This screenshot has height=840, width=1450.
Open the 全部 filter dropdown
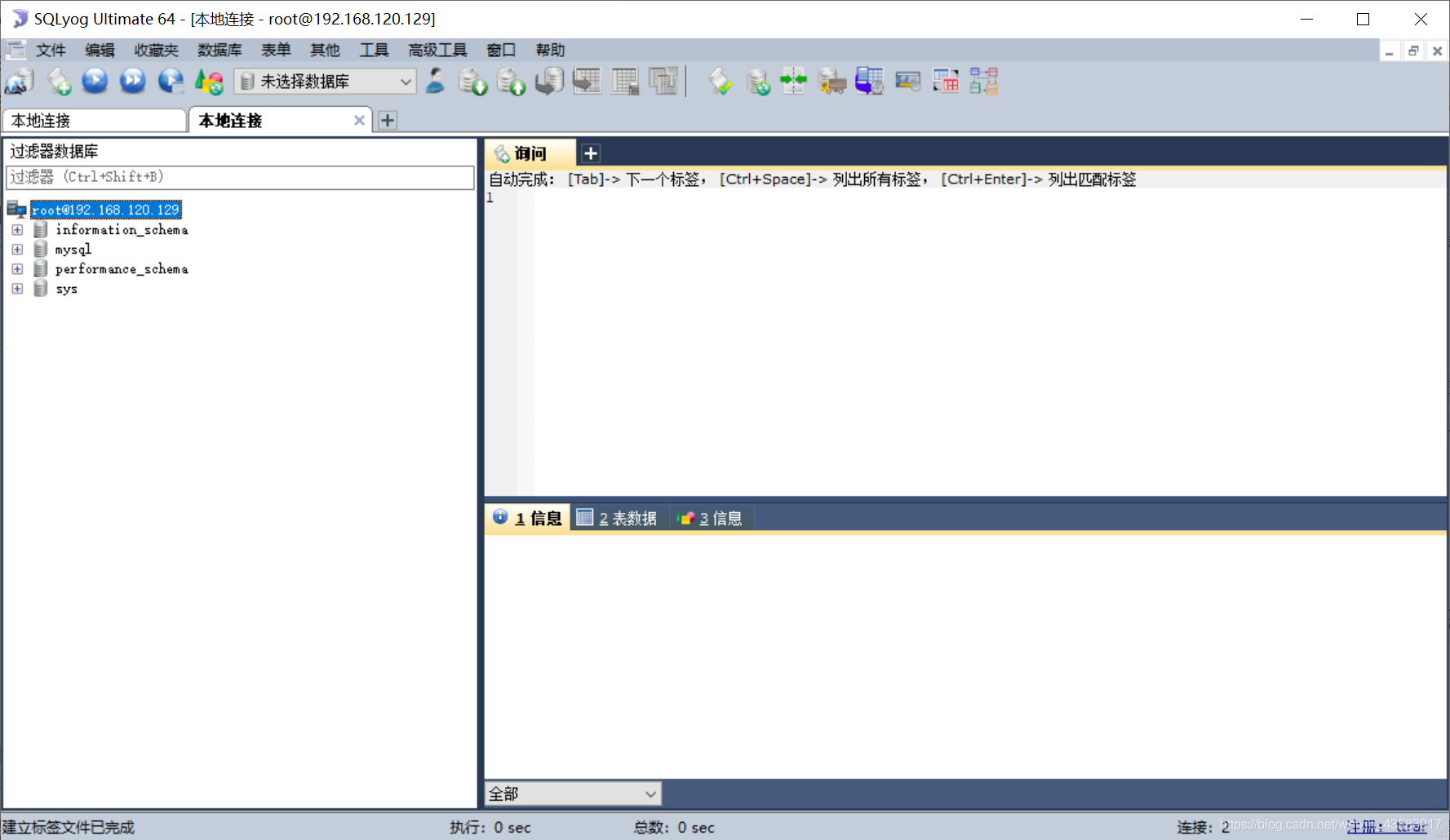coord(573,794)
